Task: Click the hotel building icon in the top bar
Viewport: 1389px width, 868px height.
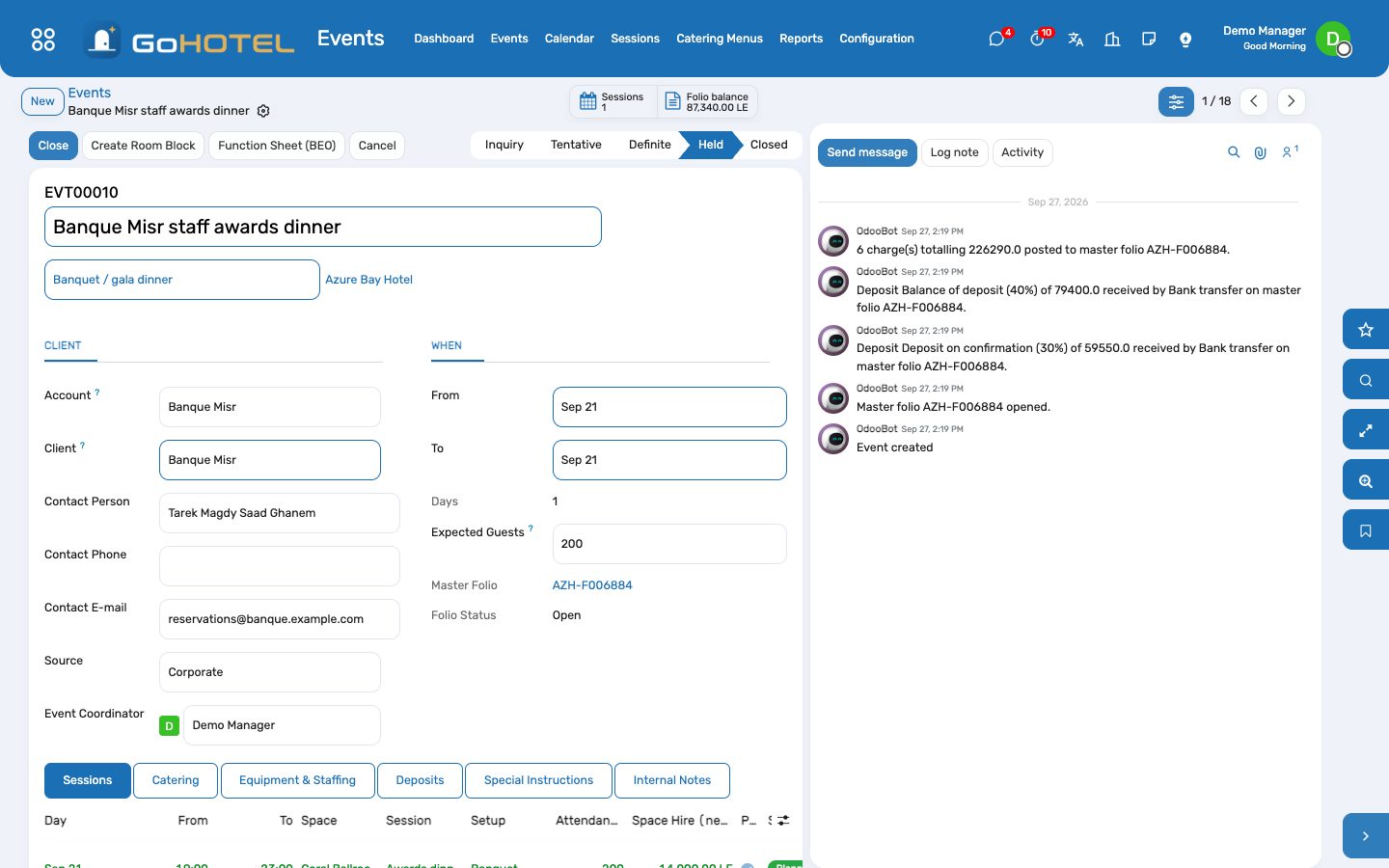Action: (1112, 39)
